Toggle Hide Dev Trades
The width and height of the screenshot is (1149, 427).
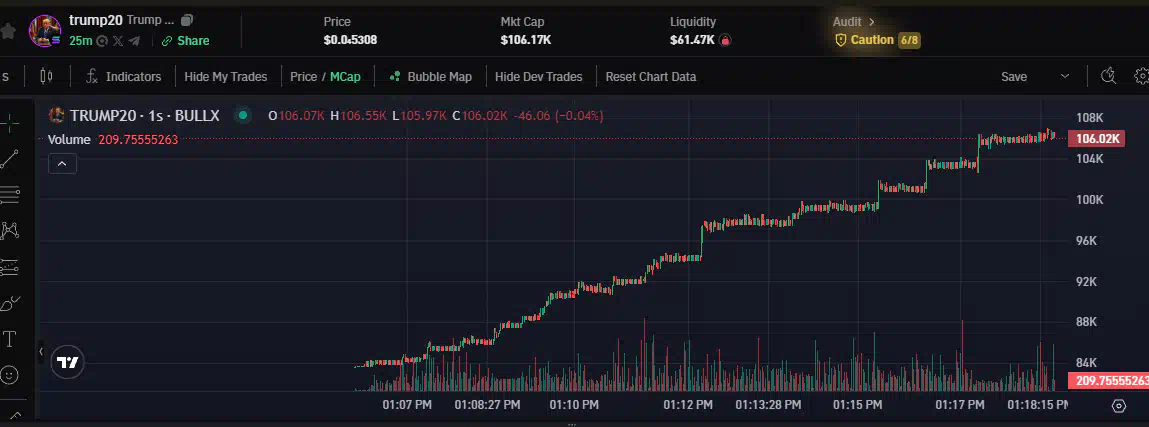539,76
